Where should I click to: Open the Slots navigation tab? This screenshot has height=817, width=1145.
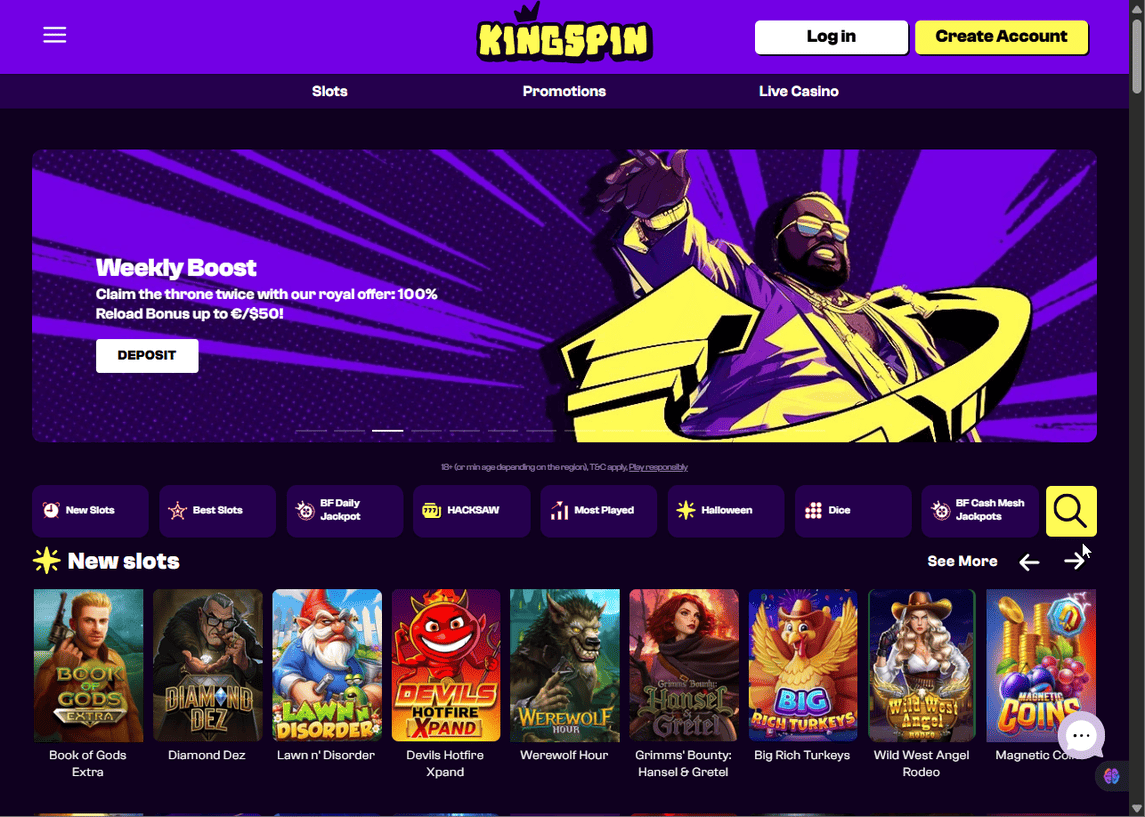329,91
